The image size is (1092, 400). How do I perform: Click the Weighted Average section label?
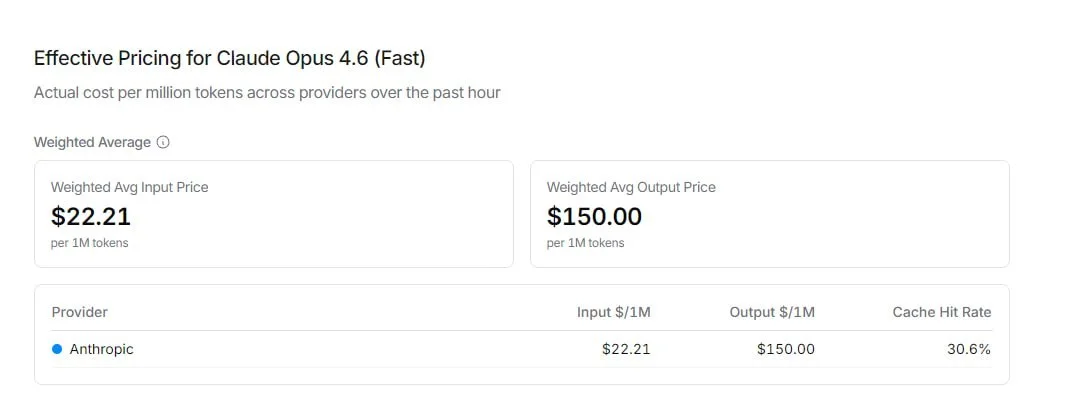point(92,142)
